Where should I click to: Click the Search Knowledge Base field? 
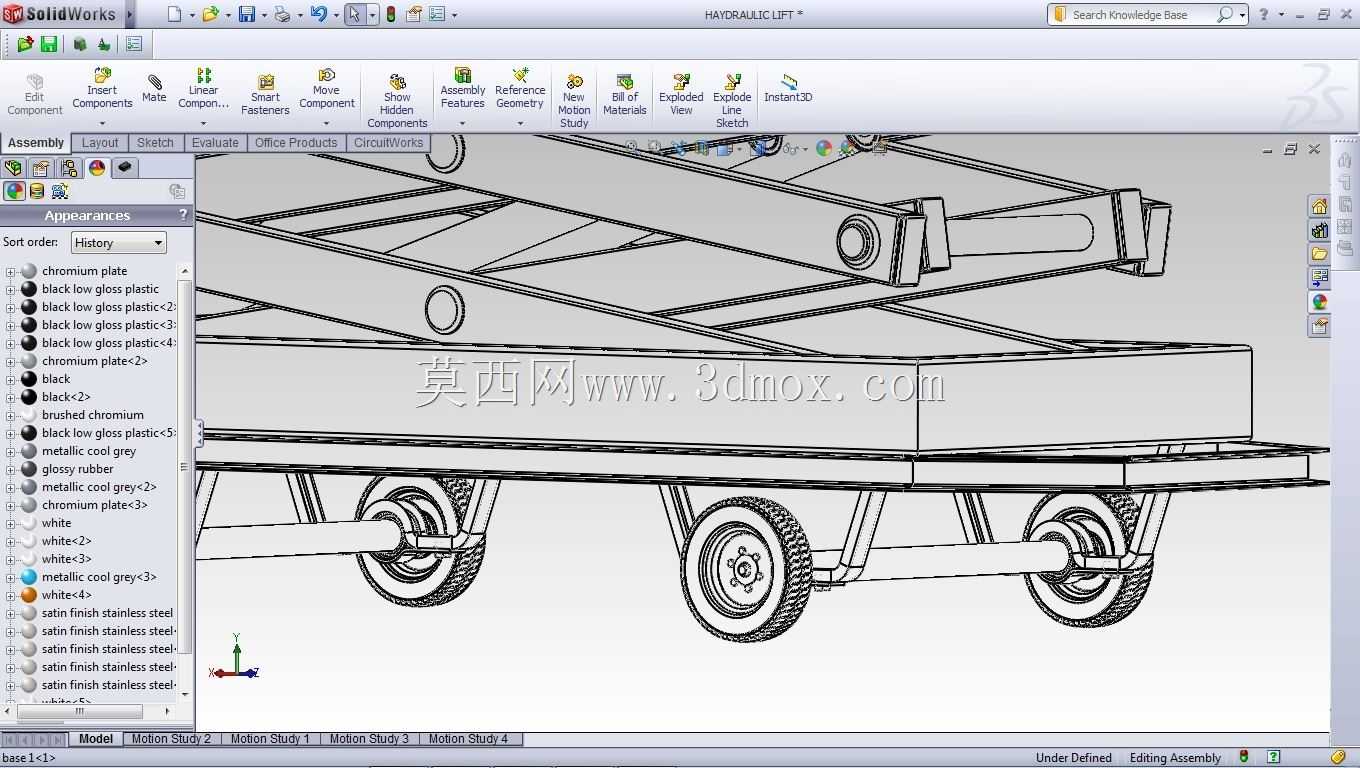pos(1141,15)
